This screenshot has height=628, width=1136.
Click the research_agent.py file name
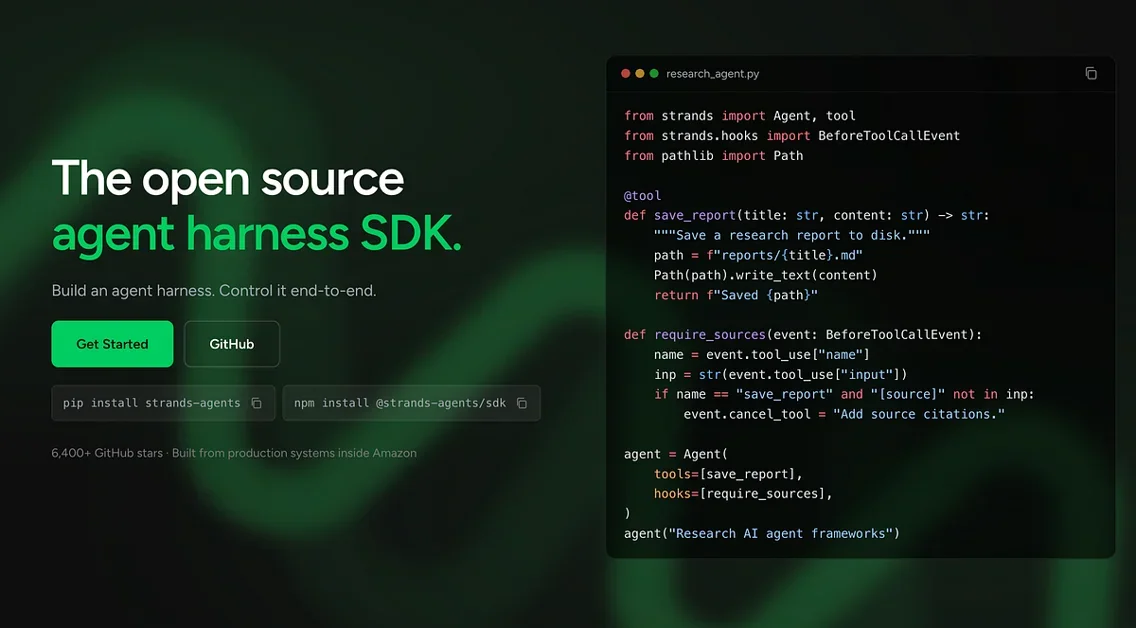pos(713,74)
